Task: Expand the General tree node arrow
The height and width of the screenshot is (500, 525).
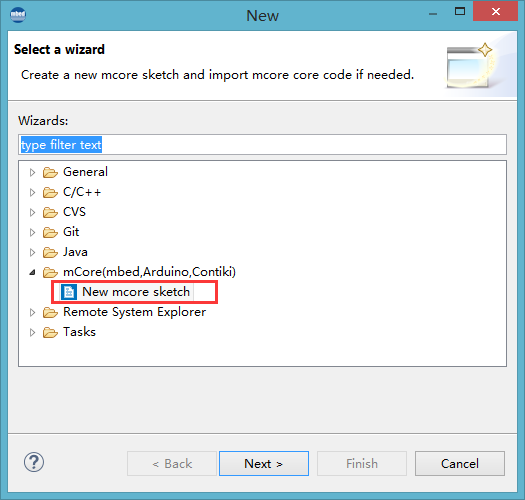Action: click(x=32, y=172)
